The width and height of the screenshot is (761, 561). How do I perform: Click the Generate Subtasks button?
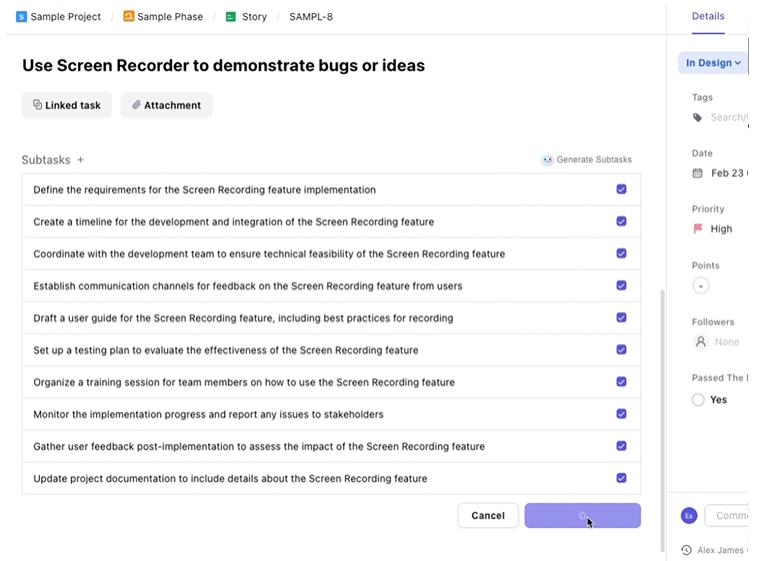click(586, 160)
